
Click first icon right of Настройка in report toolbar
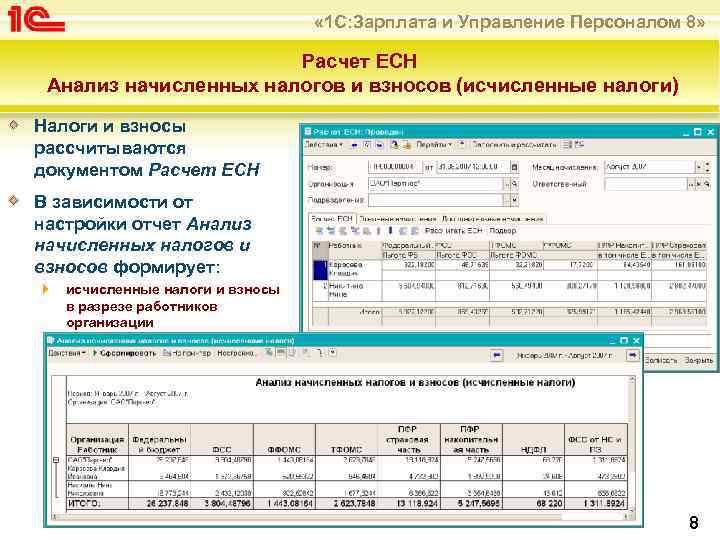coord(269,353)
